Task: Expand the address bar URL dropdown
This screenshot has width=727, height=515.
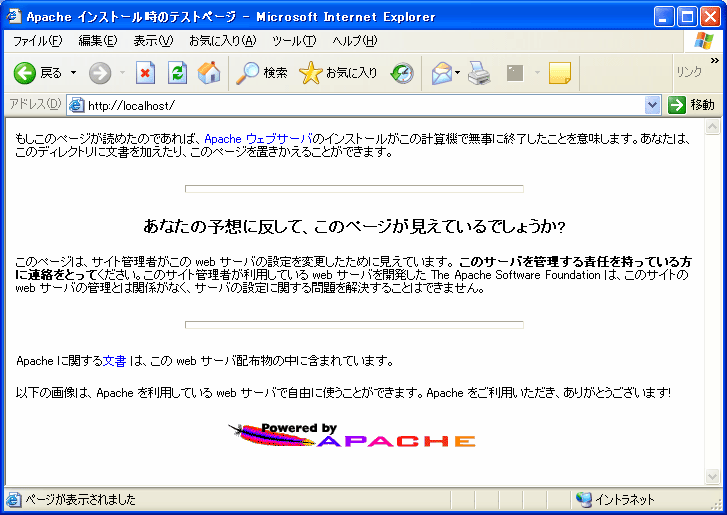Action: click(x=653, y=105)
